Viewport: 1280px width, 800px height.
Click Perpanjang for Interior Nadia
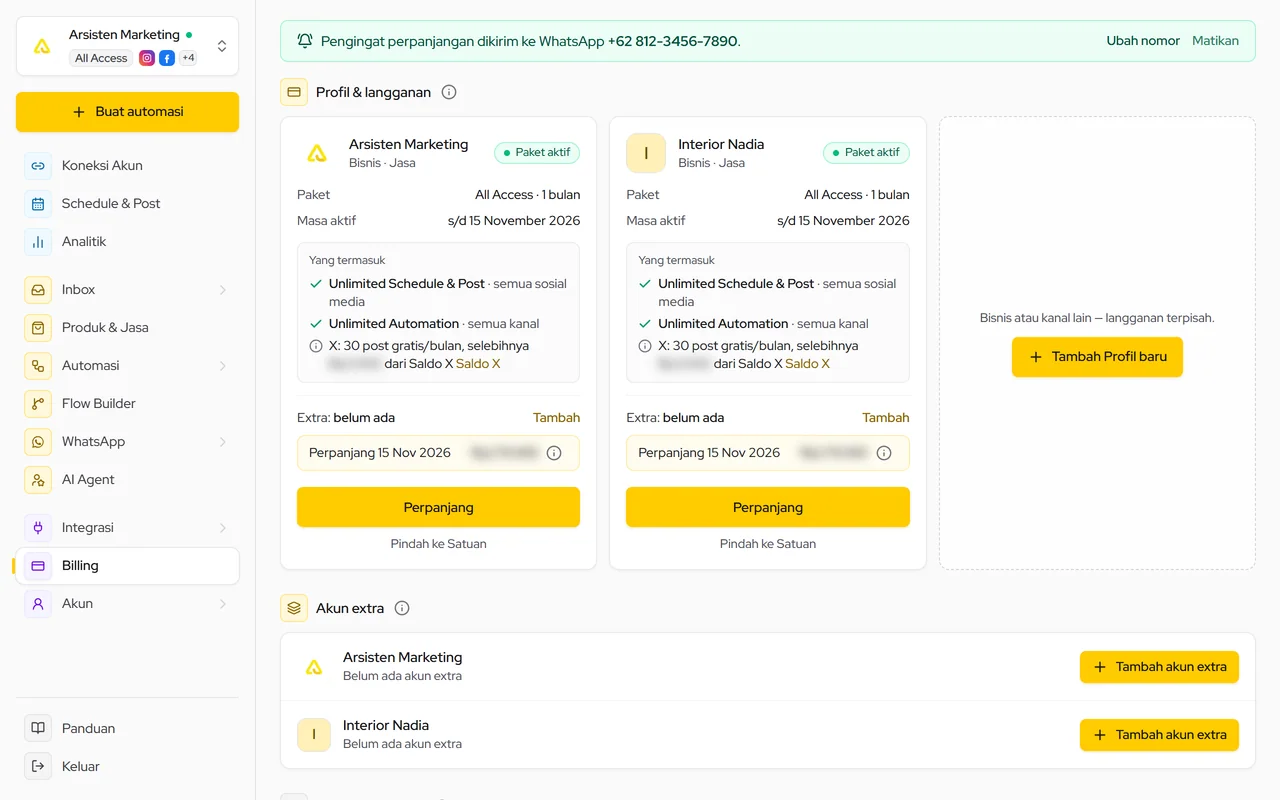click(x=768, y=507)
